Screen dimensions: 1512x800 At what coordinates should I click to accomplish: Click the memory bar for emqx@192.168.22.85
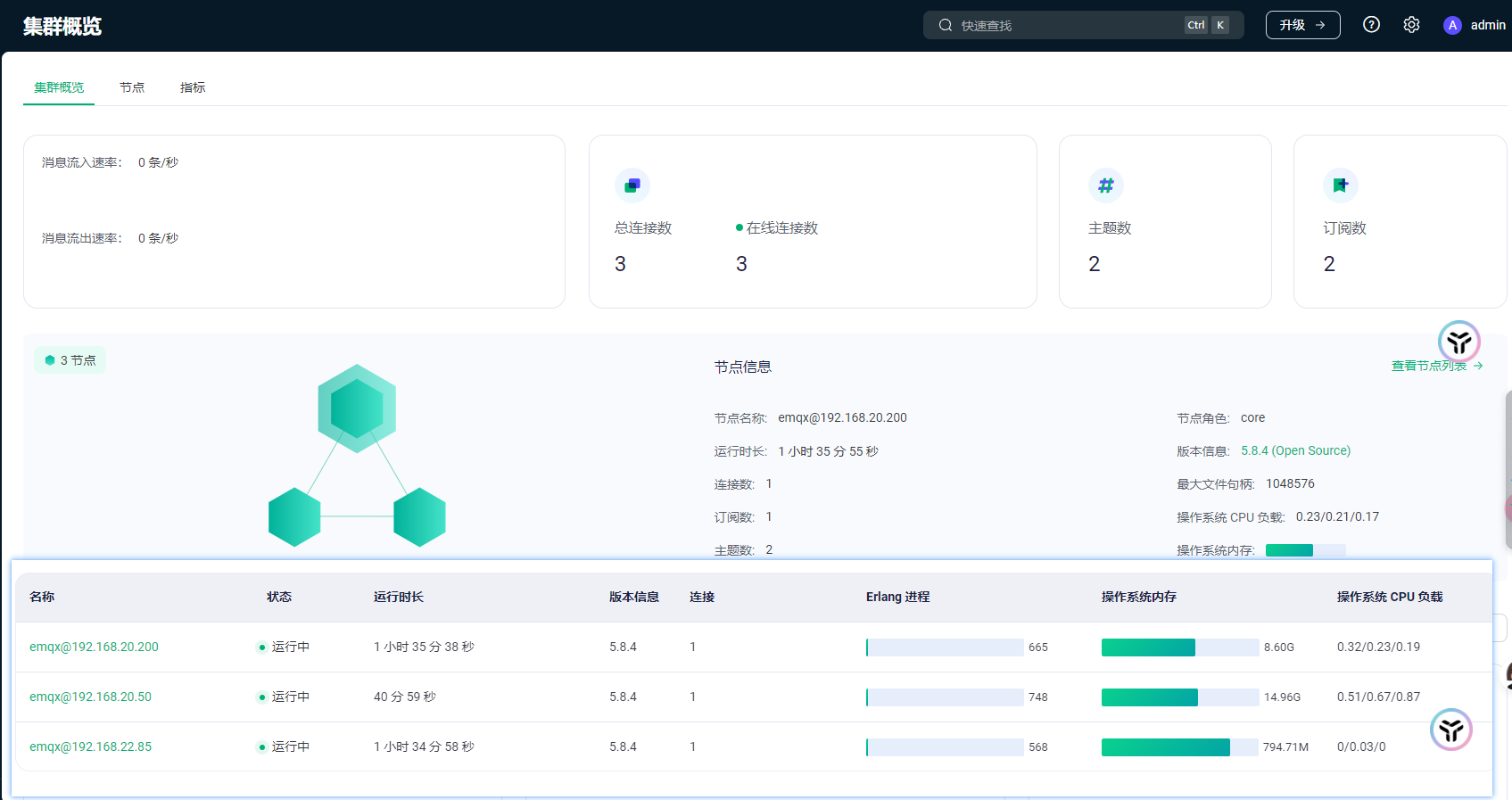[x=1179, y=747]
